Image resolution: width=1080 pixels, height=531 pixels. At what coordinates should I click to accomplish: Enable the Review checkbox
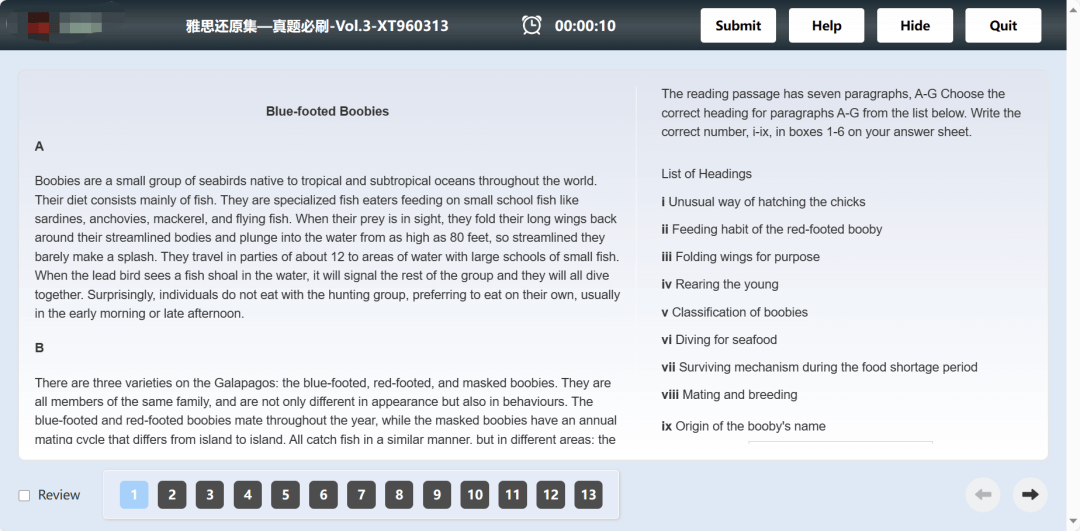(x=24, y=495)
